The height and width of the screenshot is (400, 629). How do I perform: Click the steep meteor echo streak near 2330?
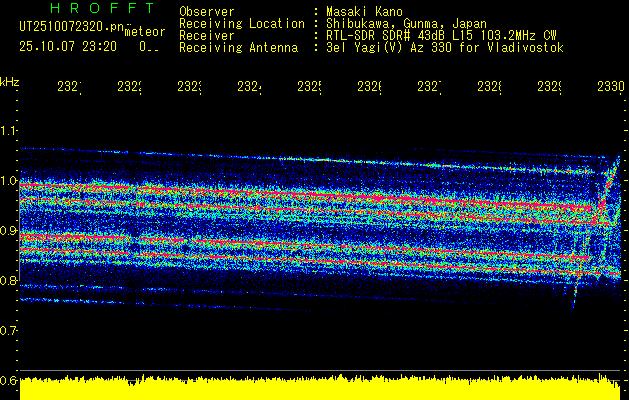coord(594,233)
